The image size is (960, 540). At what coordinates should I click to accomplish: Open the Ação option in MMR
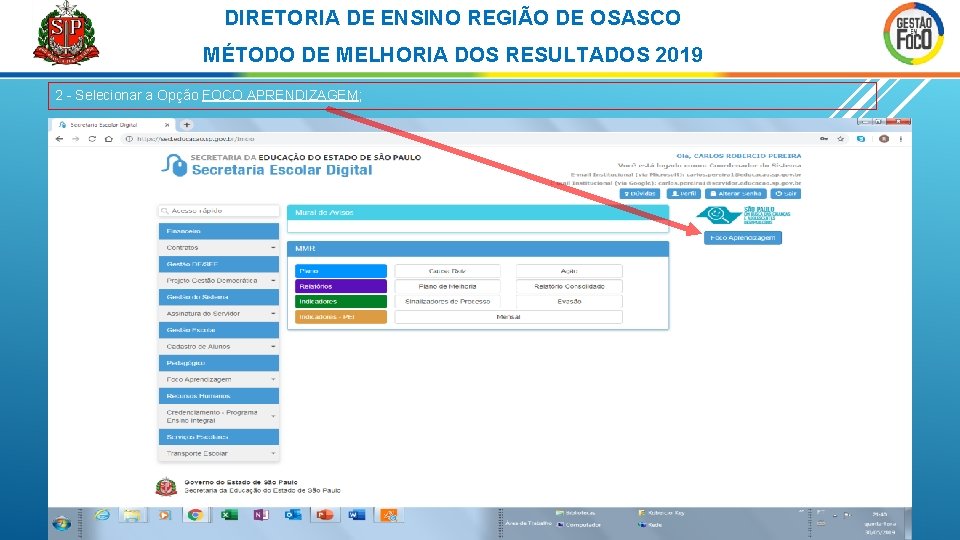[x=569, y=271]
